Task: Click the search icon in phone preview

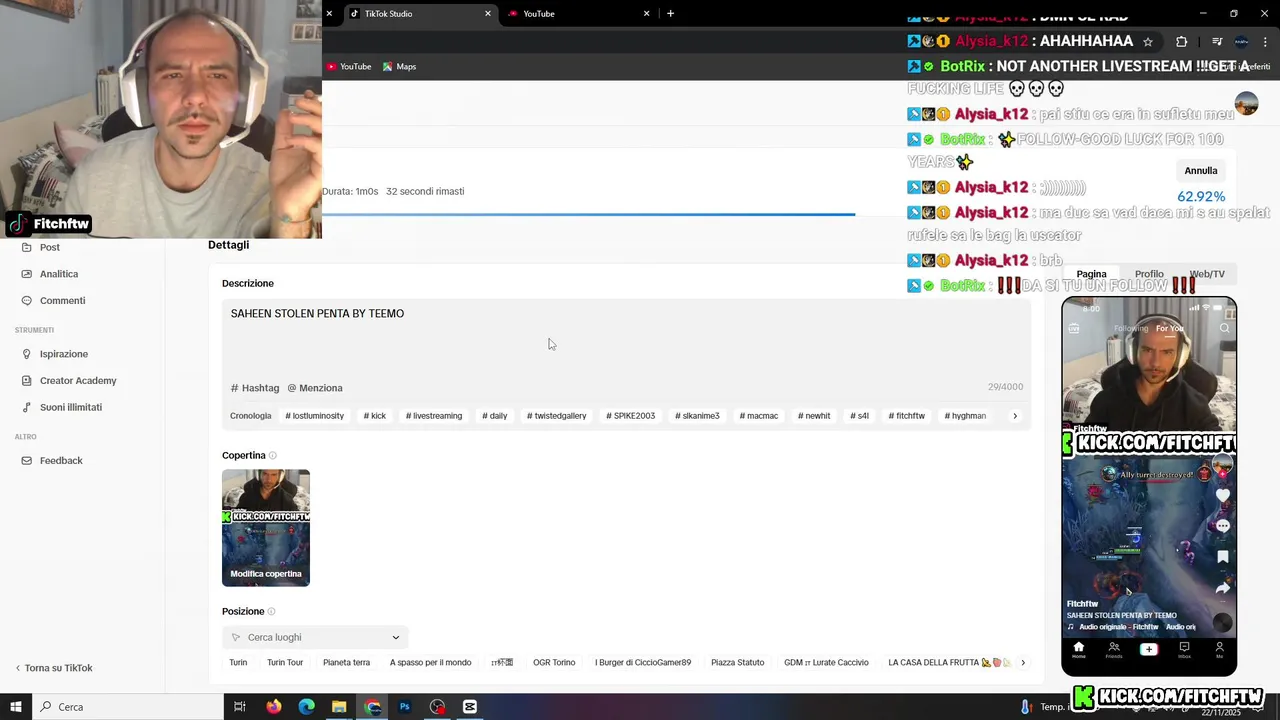Action: click(1224, 328)
